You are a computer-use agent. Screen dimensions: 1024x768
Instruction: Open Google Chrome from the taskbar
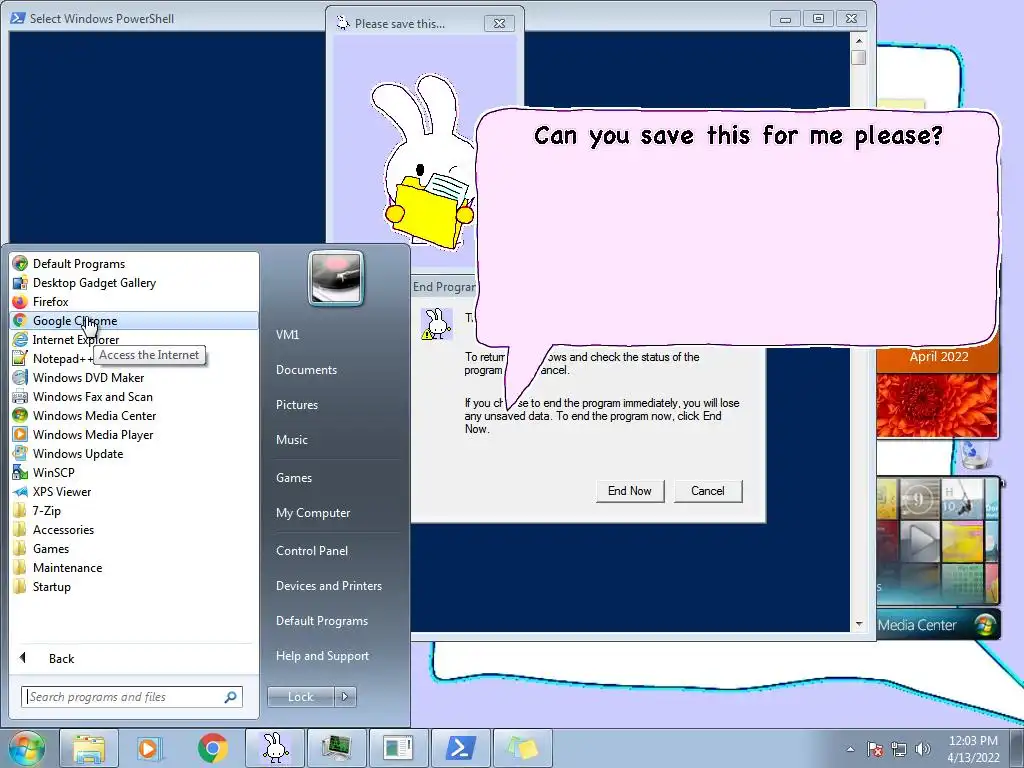tap(212, 748)
